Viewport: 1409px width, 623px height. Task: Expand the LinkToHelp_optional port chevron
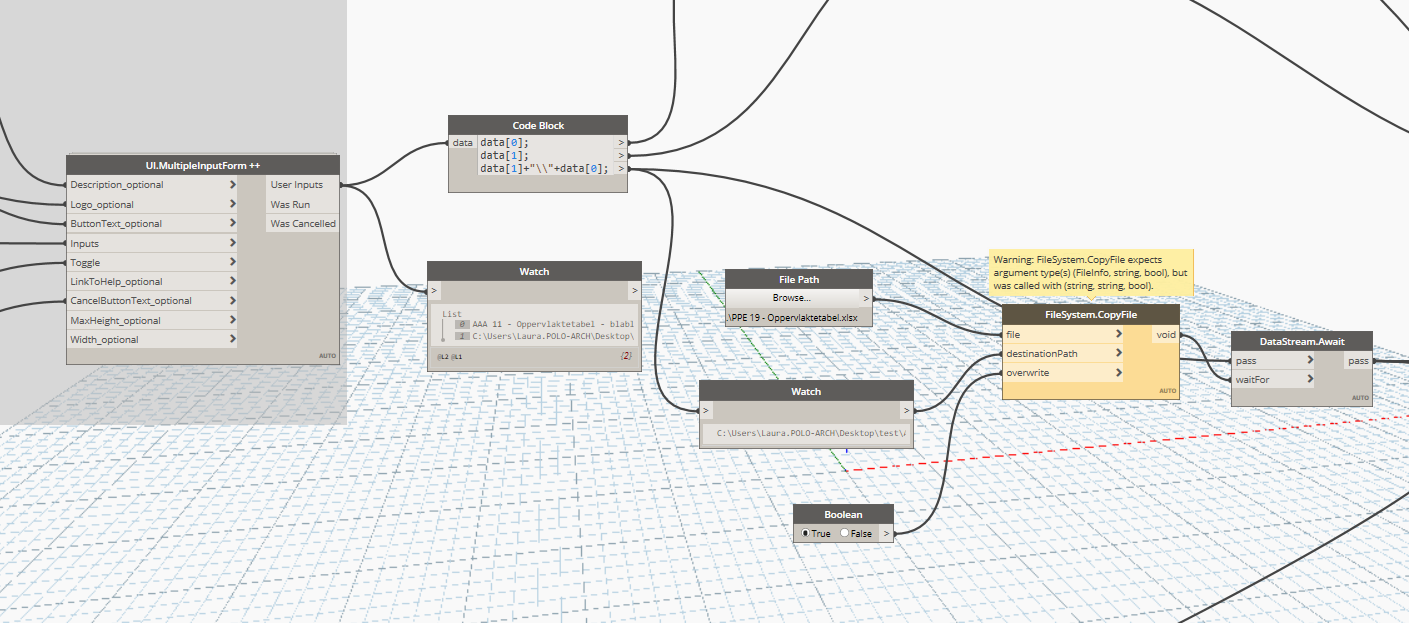pyautogui.click(x=233, y=282)
